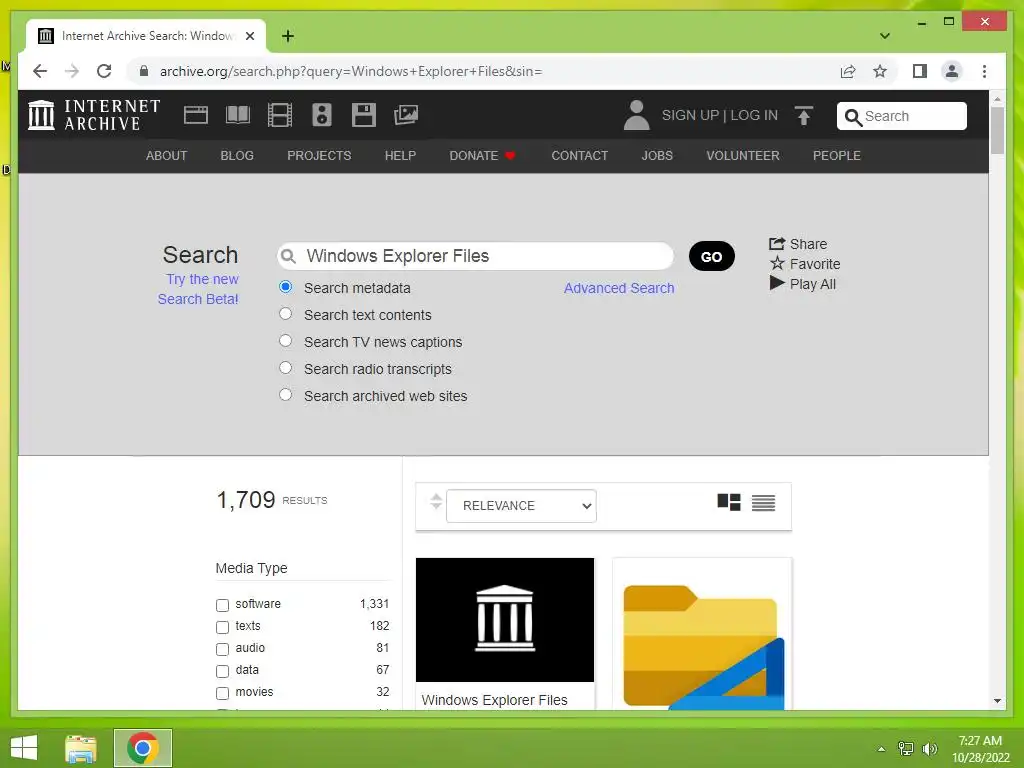
Task: Open the HELP menu item
Action: coord(400,155)
